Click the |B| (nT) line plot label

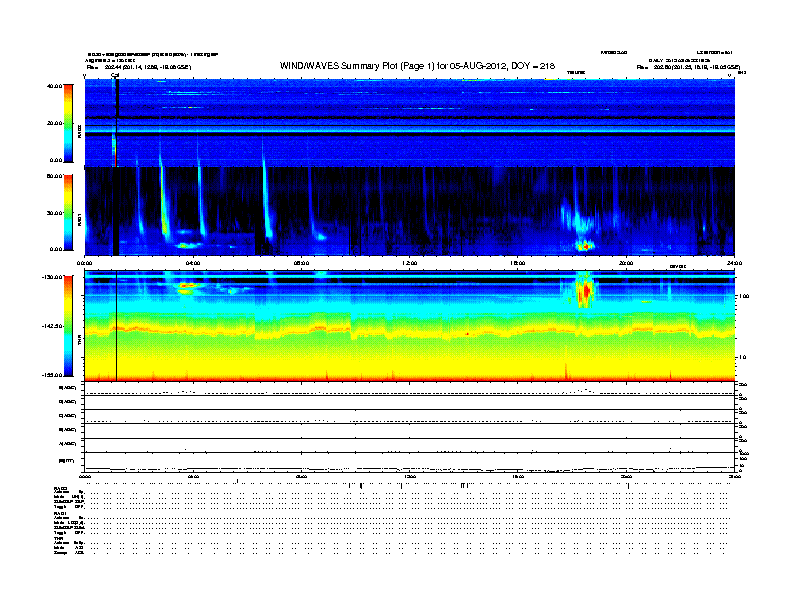(x=66, y=461)
